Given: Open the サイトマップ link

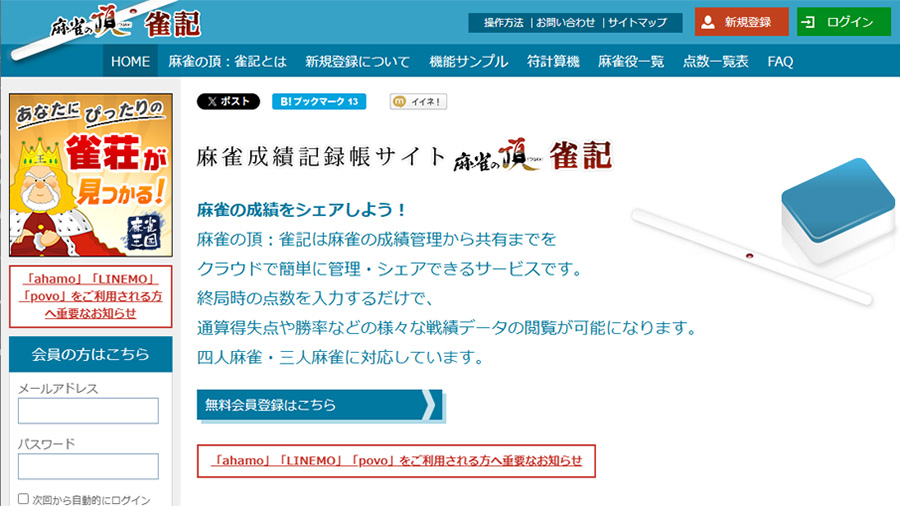Looking at the screenshot, I should (637, 22).
